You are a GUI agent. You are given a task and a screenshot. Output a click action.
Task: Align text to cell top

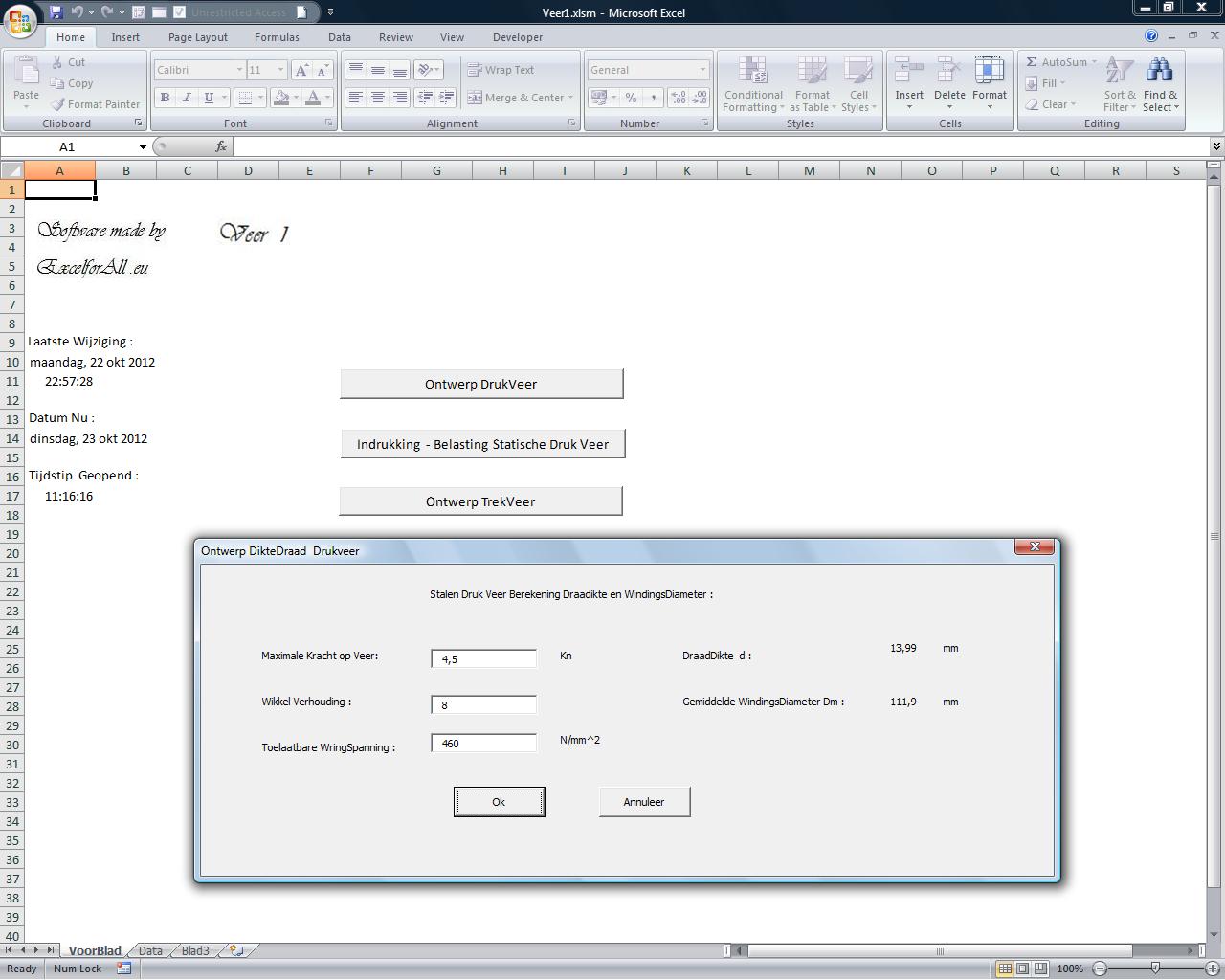pyautogui.click(x=355, y=70)
